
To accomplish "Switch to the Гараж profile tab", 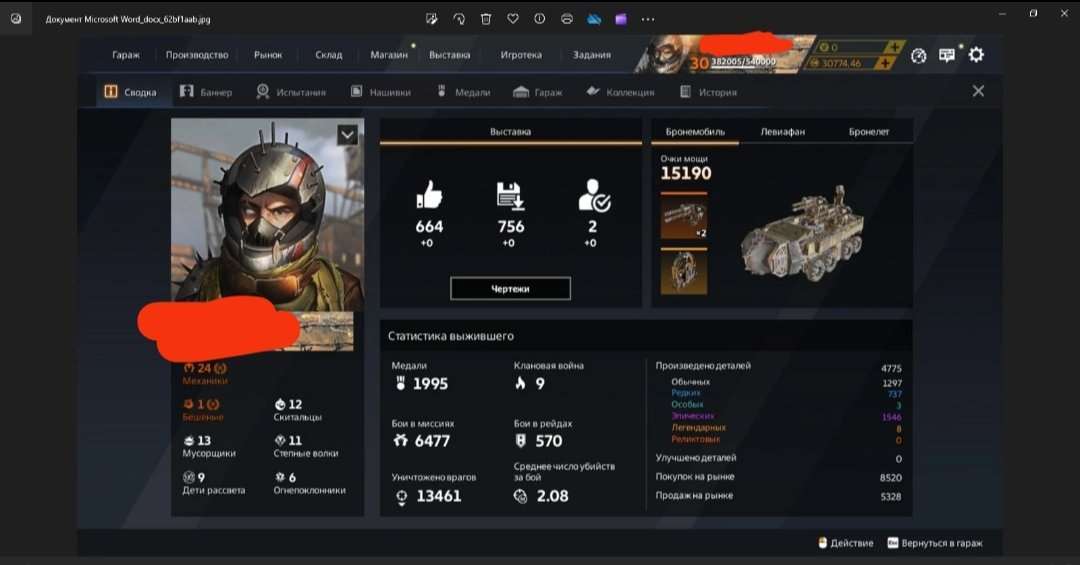I will (538, 92).
